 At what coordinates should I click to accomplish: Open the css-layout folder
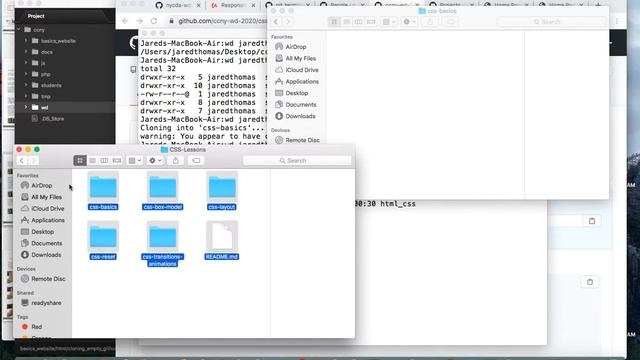coord(222,191)
